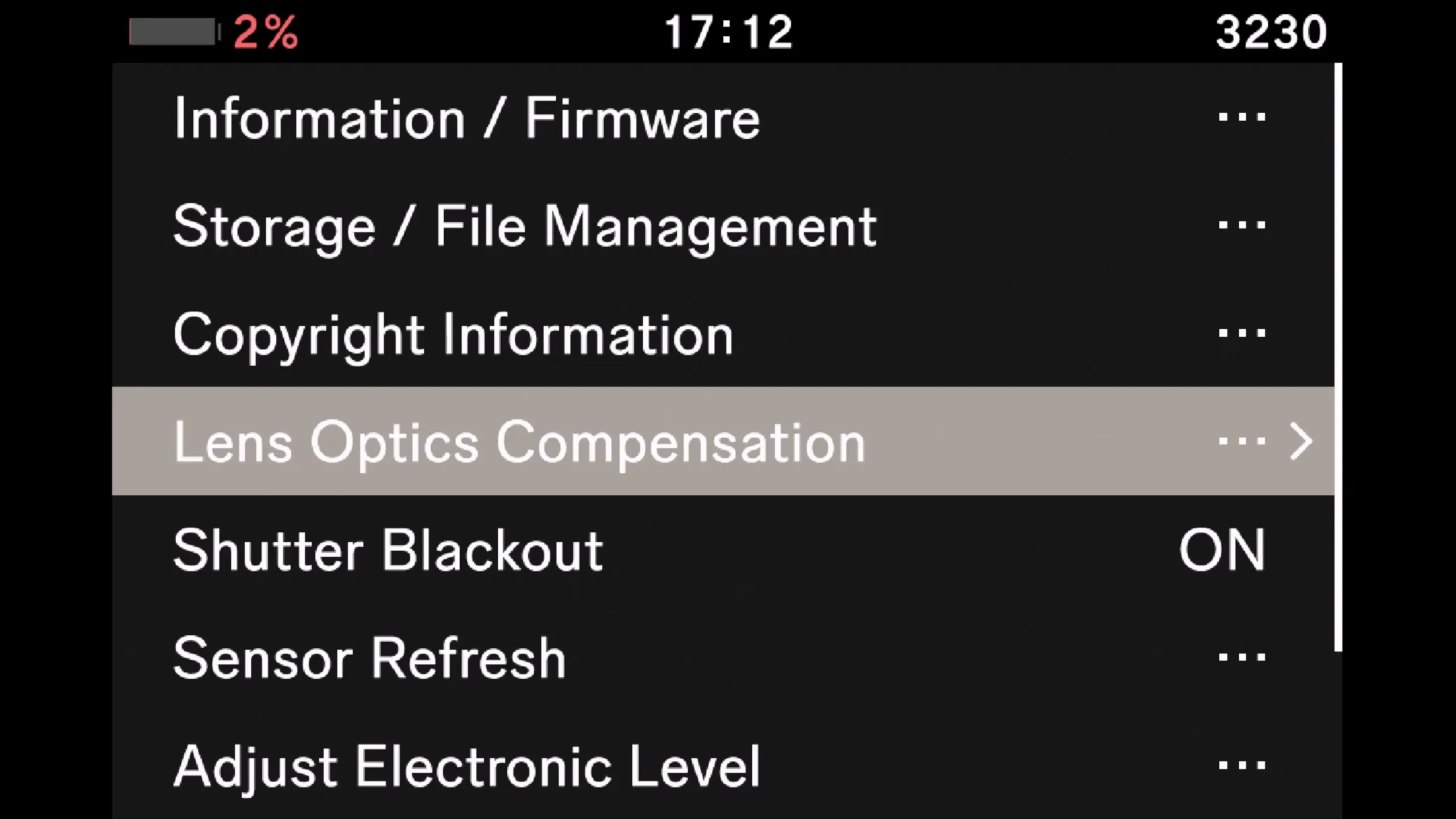Click the battery level icon
Image resolution: width=1456 pixels, height=819 pixels.
174,32
